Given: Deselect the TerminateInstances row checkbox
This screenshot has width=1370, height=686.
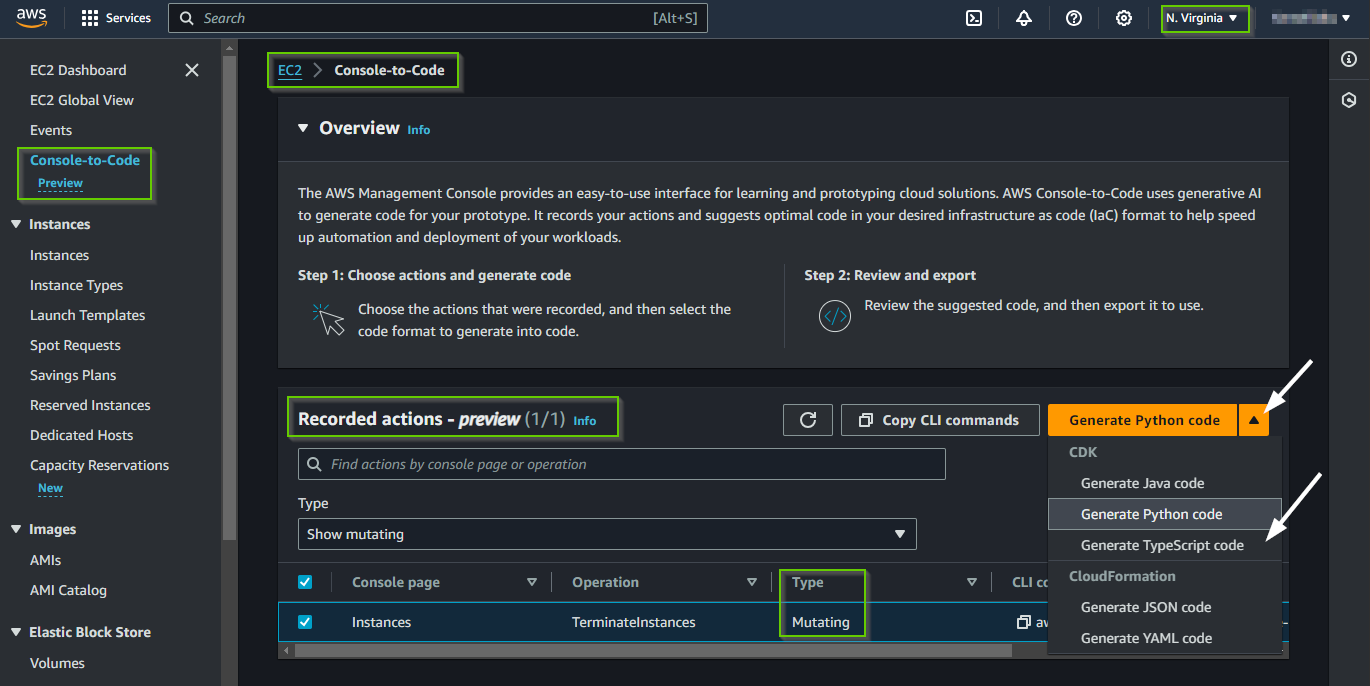Looking at the screenshot, I should (x=305, y=621).
